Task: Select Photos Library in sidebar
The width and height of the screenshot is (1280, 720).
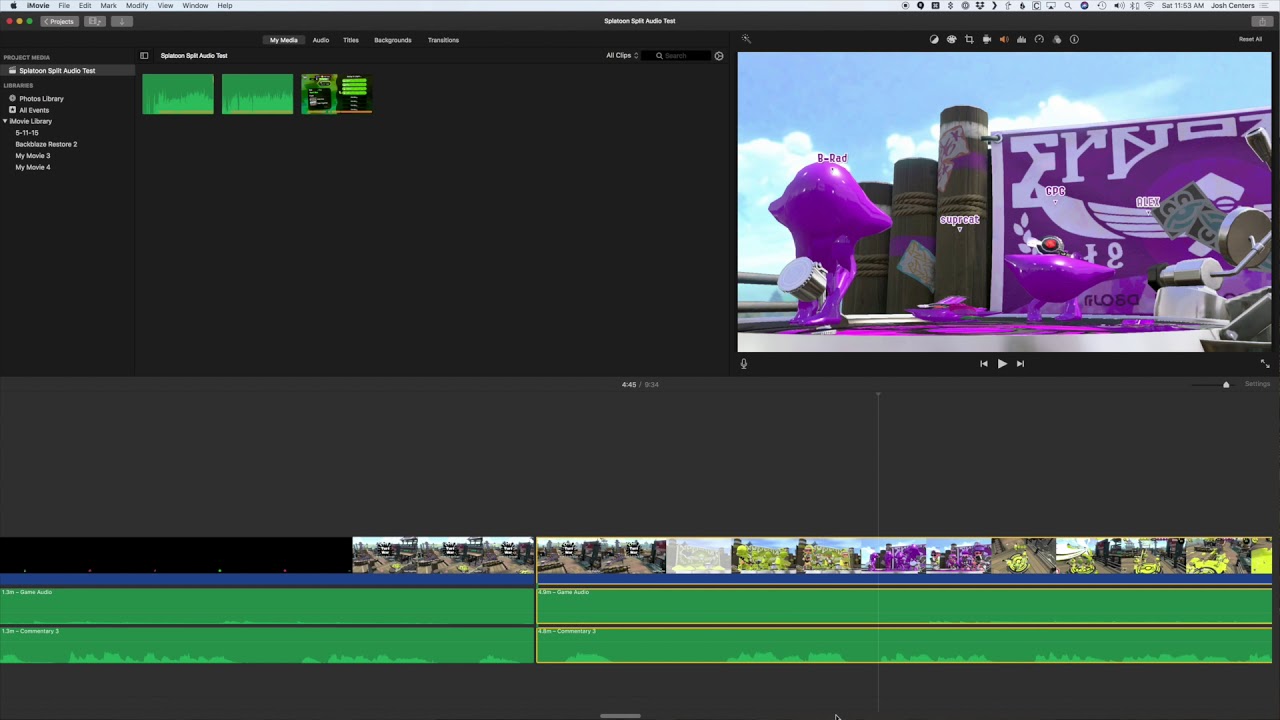Action: point(41,99)
